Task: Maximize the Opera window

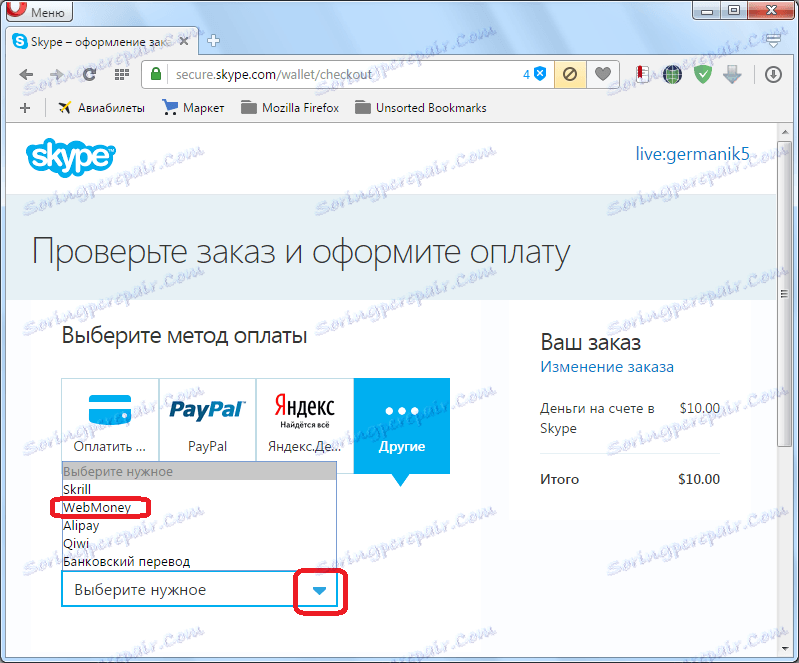Action: pyautogui.click(x=734, y=10)
